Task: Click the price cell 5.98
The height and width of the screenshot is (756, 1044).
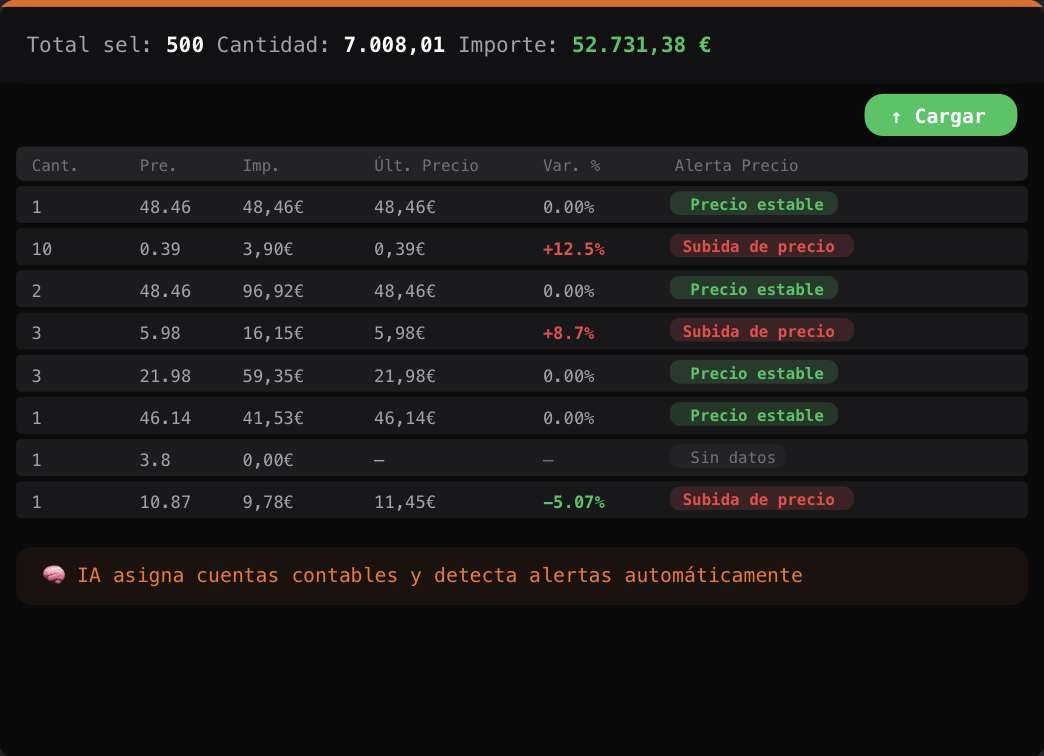Action: click(160, 333)
